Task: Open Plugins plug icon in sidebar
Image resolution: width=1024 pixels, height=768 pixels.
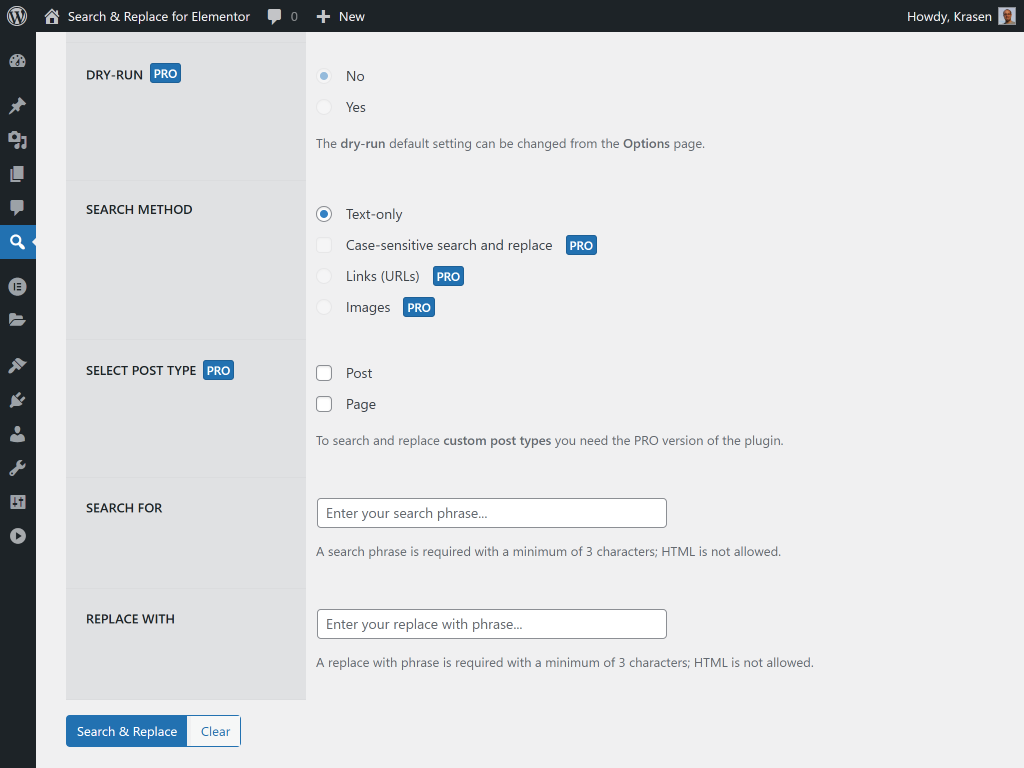Action: [x=18, y=400]
